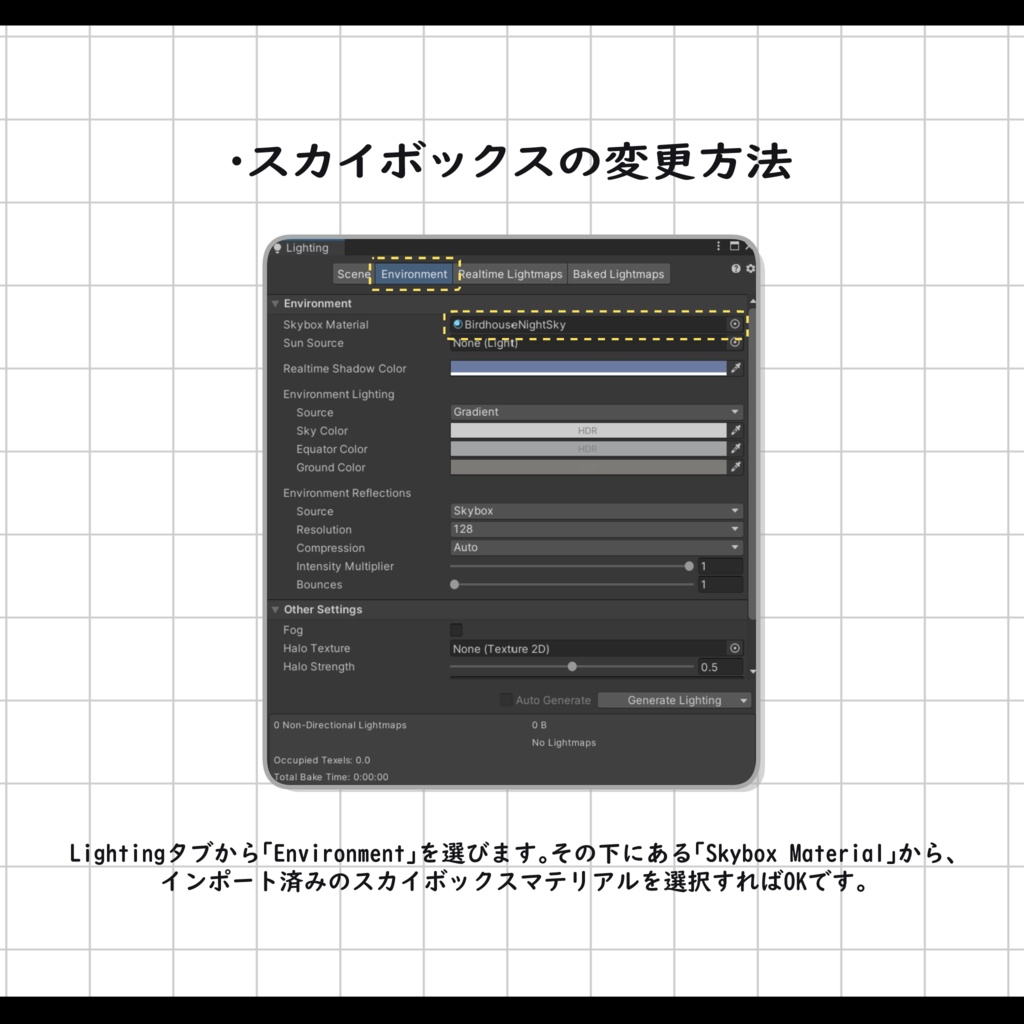This screenshot has width=1024, height=1024.
Task: Switch to the Baked Lightmaps tab
Action: pyautogui.click(x=618, y=273)
